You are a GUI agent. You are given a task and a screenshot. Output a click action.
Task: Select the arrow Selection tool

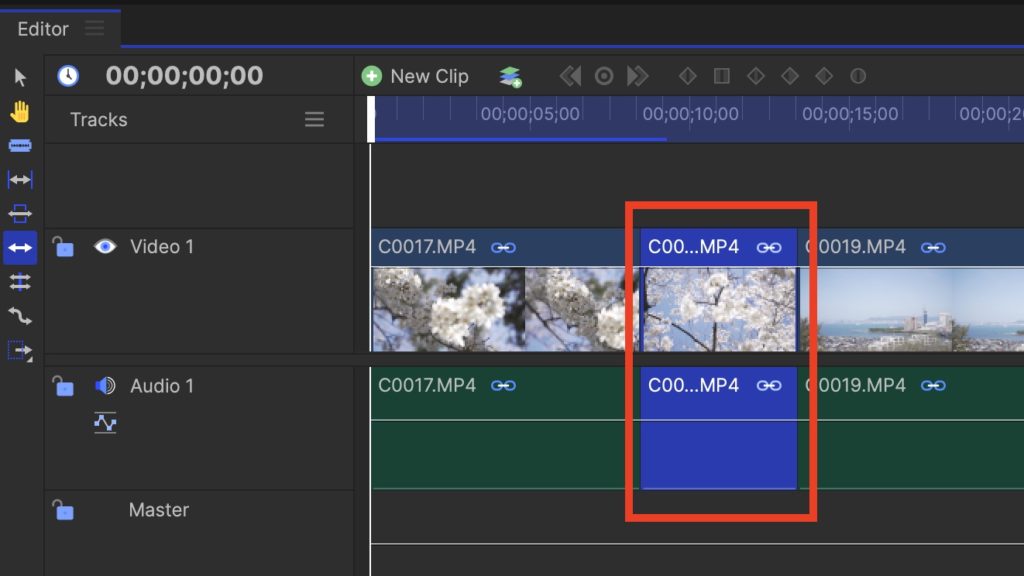[x=20, y=78]
